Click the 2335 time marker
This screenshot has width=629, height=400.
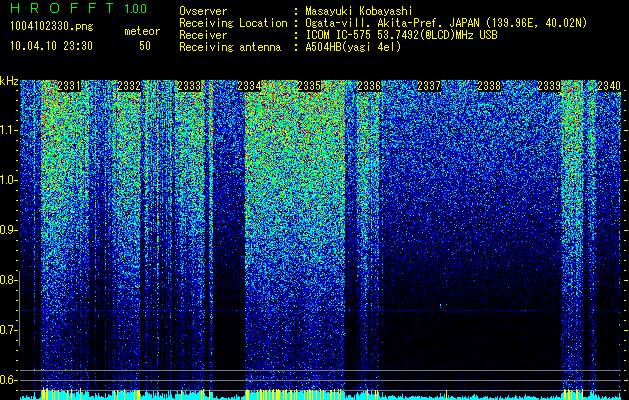309,86
